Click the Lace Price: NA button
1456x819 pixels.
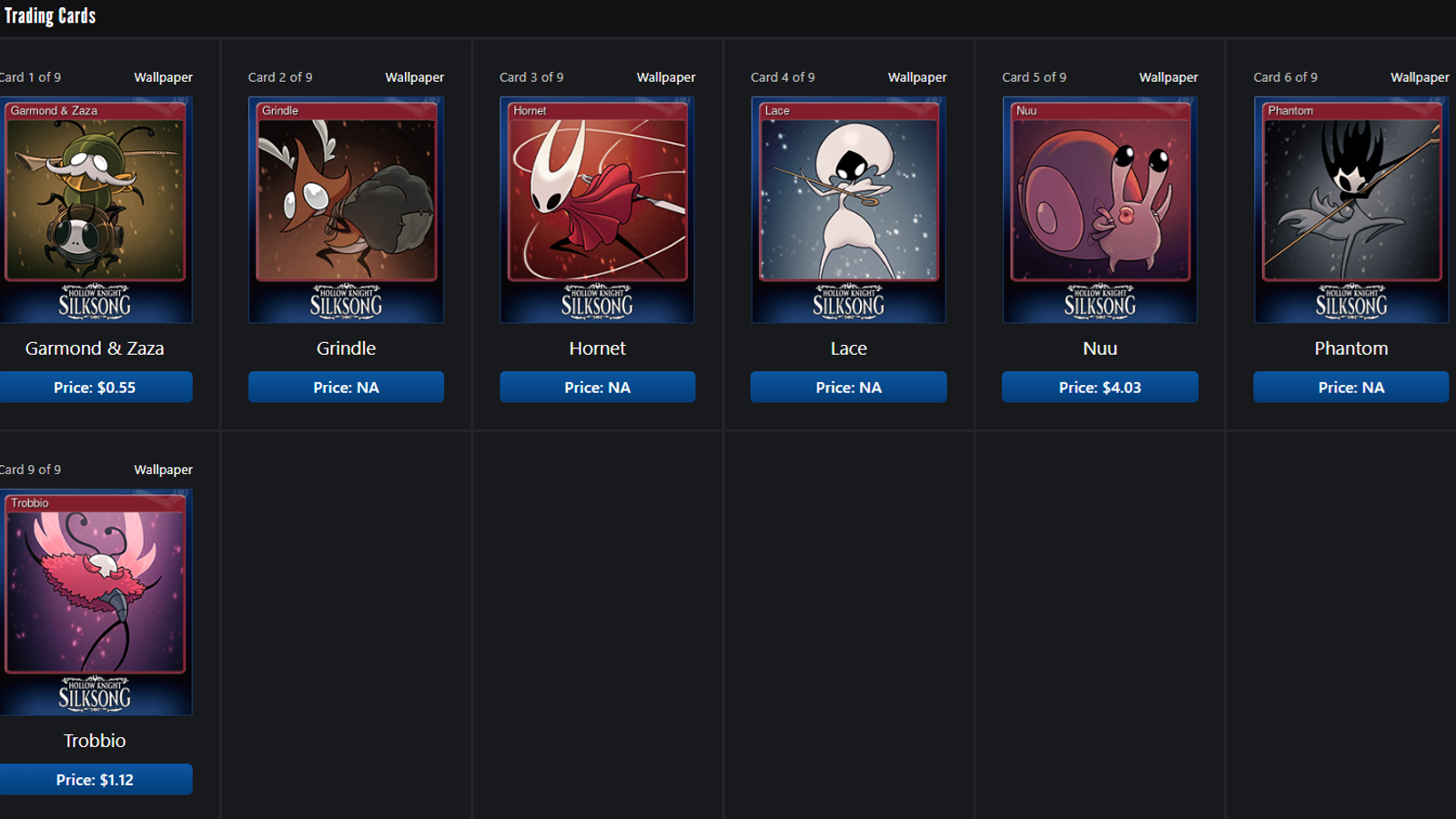(848, 387)
